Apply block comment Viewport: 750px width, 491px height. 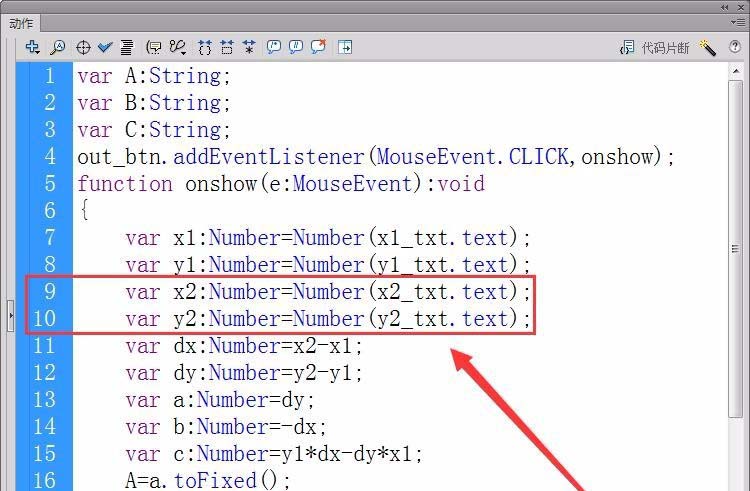[274, 47]
